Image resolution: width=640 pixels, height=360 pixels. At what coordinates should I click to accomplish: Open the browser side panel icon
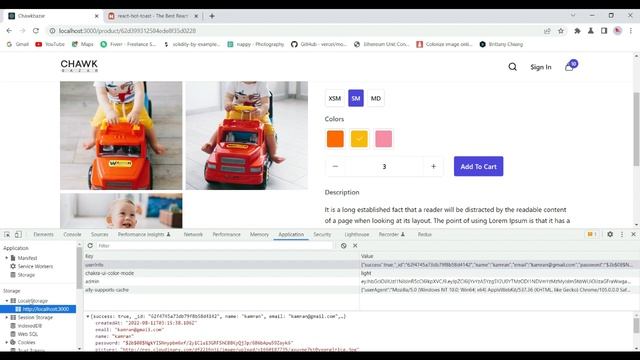604,31
